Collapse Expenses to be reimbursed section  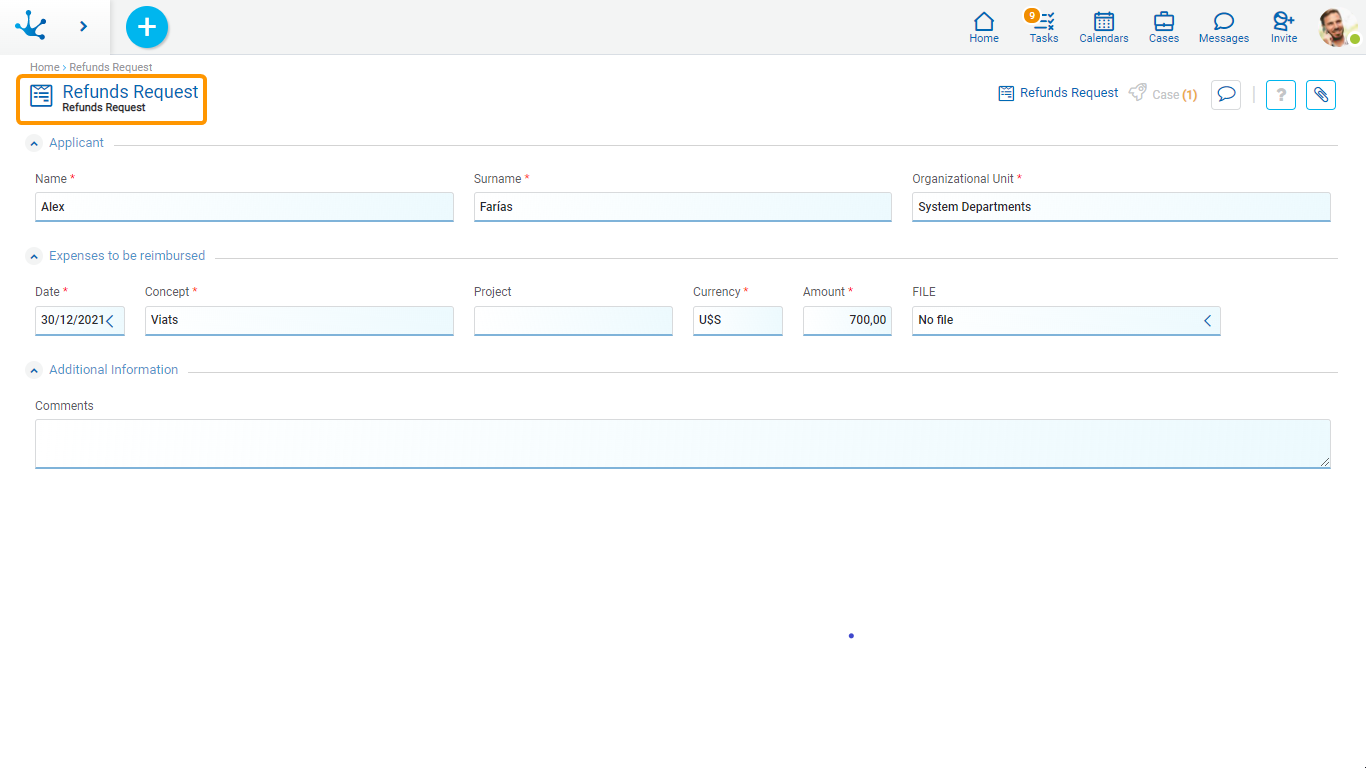click(34, 257)
